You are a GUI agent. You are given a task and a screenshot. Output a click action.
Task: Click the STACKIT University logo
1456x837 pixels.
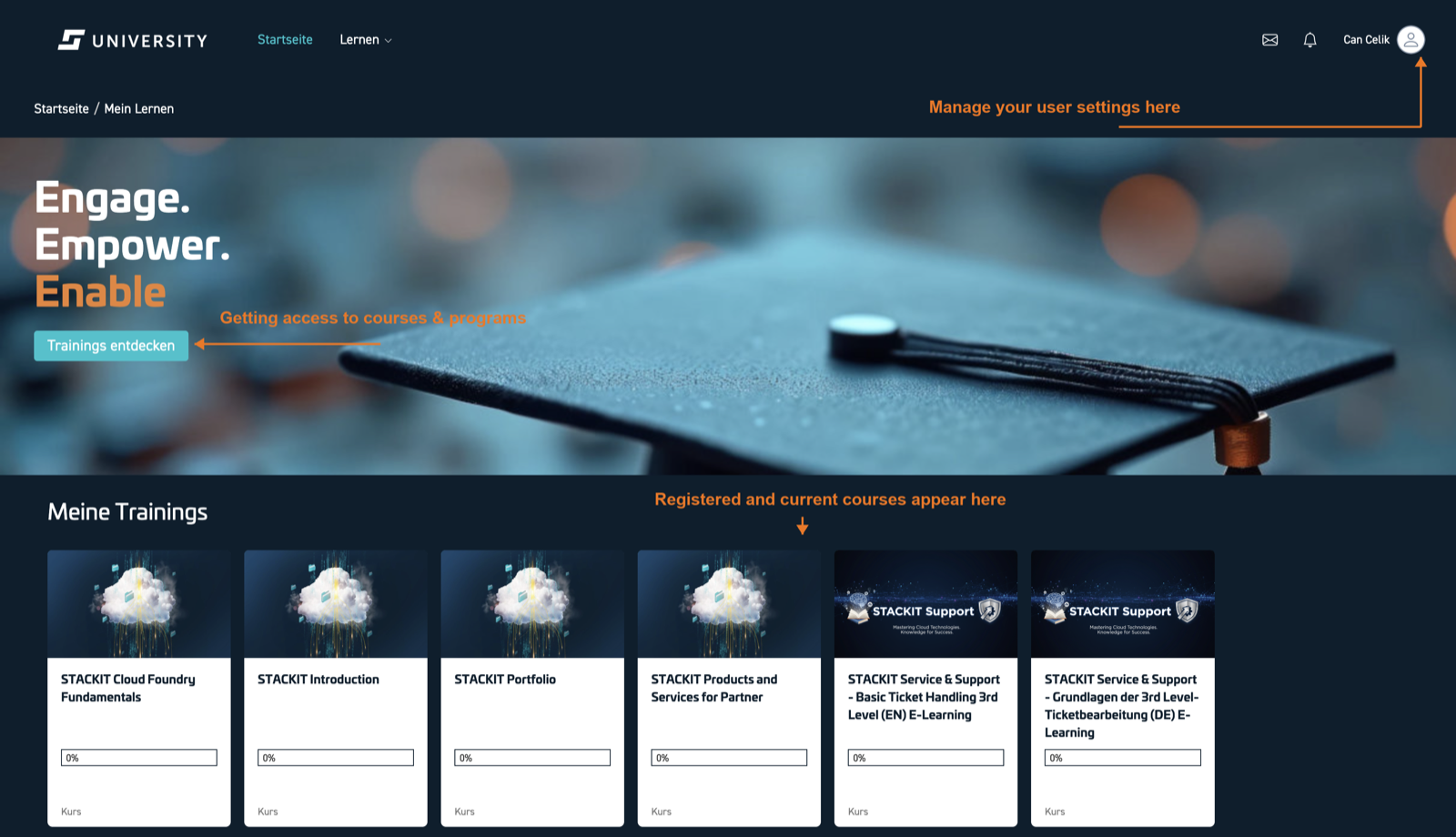coord(133,40)
